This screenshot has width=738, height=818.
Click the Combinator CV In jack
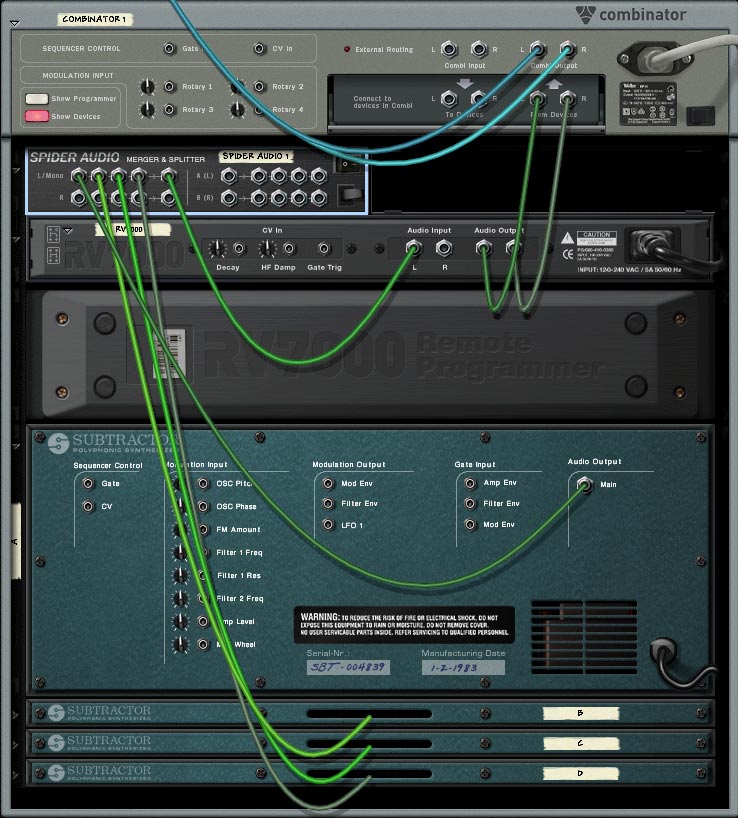tap(259, 49)
